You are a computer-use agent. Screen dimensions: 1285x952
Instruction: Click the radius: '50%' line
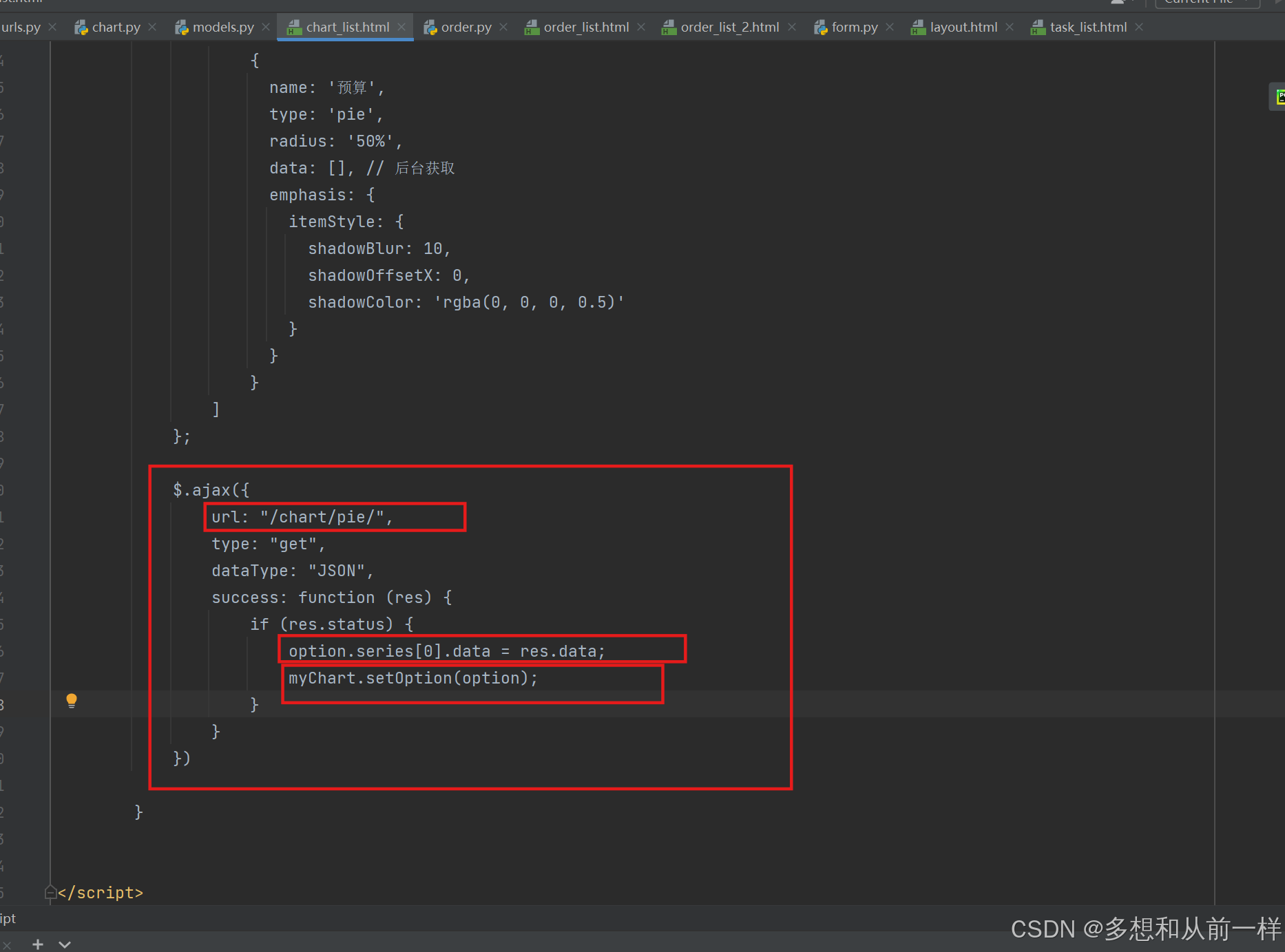pyautogui.click(x=336, y=141)
